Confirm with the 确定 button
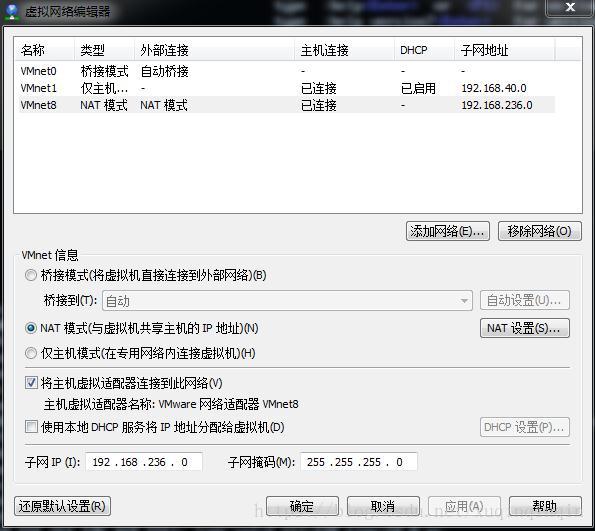 point(302,506)
